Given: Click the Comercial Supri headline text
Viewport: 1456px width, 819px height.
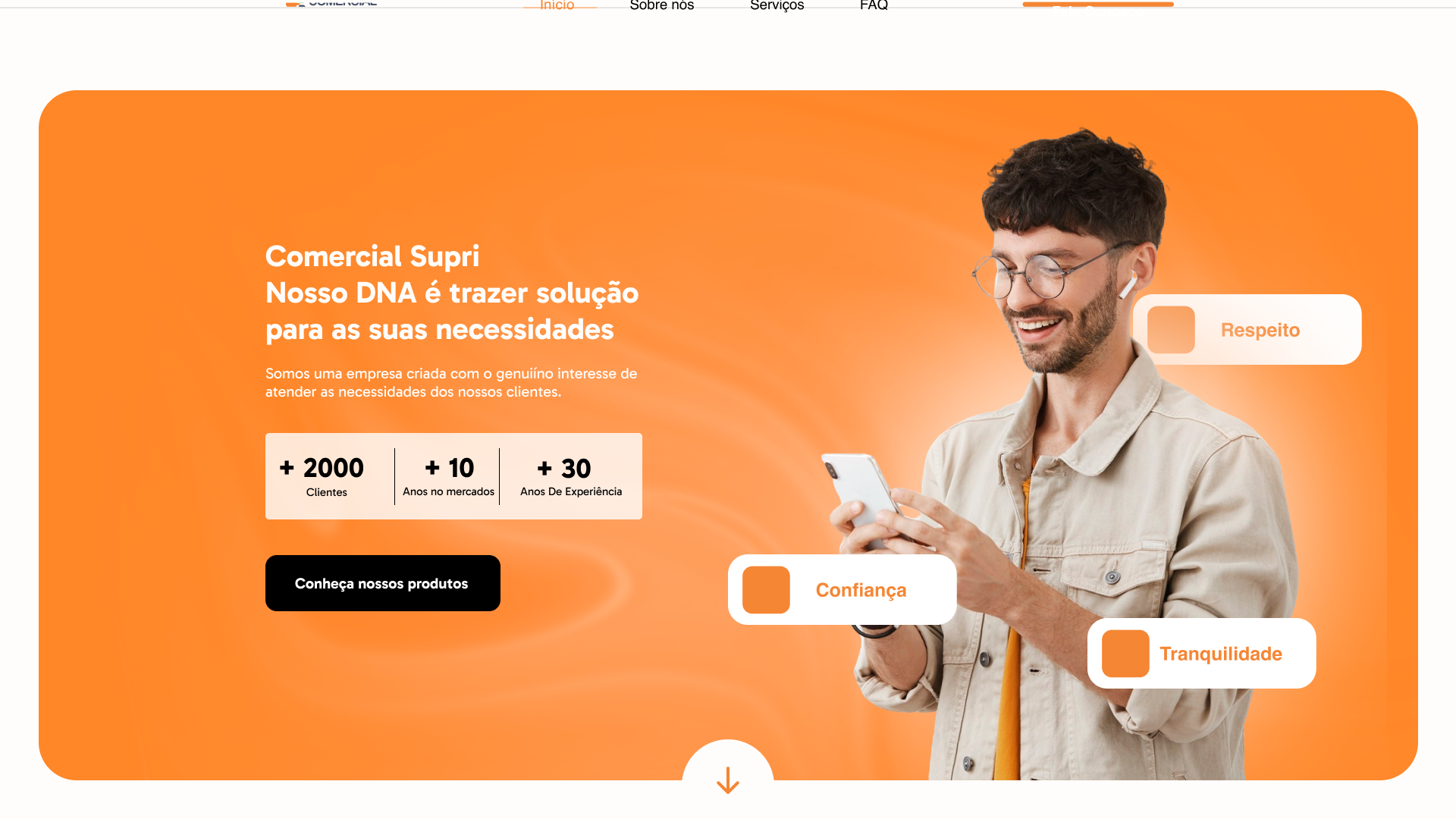Looking at the screenshot, I should (372, 256).
